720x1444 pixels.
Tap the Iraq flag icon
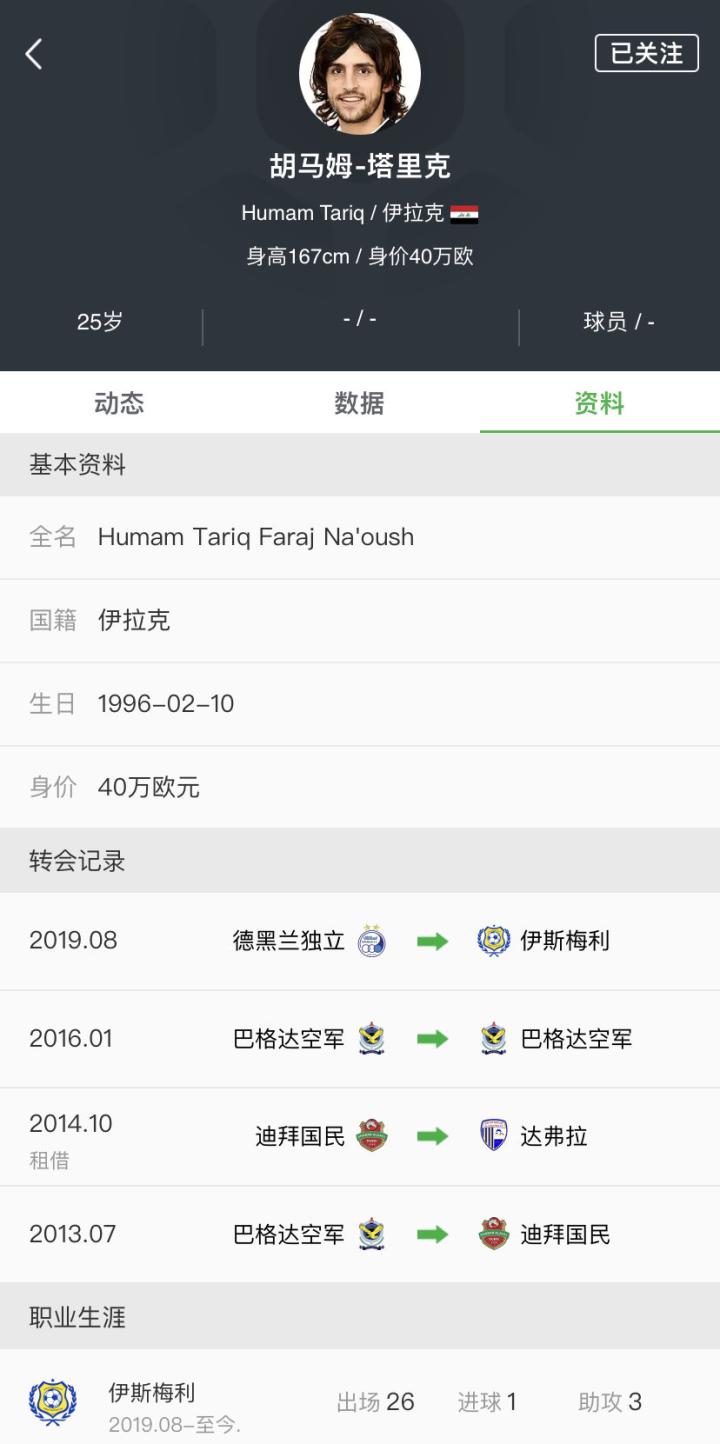(x=464, y=214)
